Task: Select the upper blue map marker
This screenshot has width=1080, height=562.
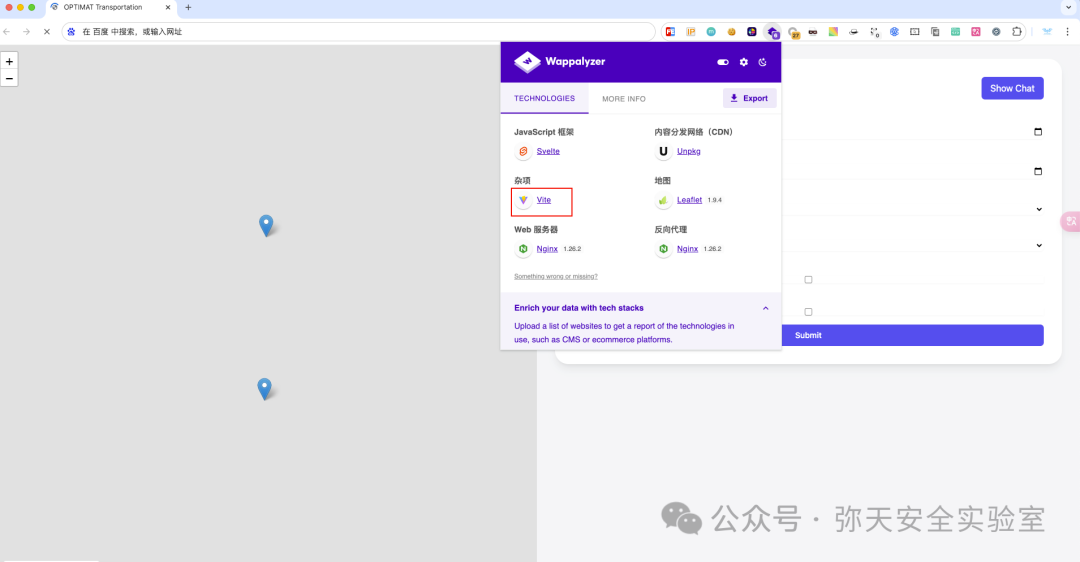Action: 266,225
